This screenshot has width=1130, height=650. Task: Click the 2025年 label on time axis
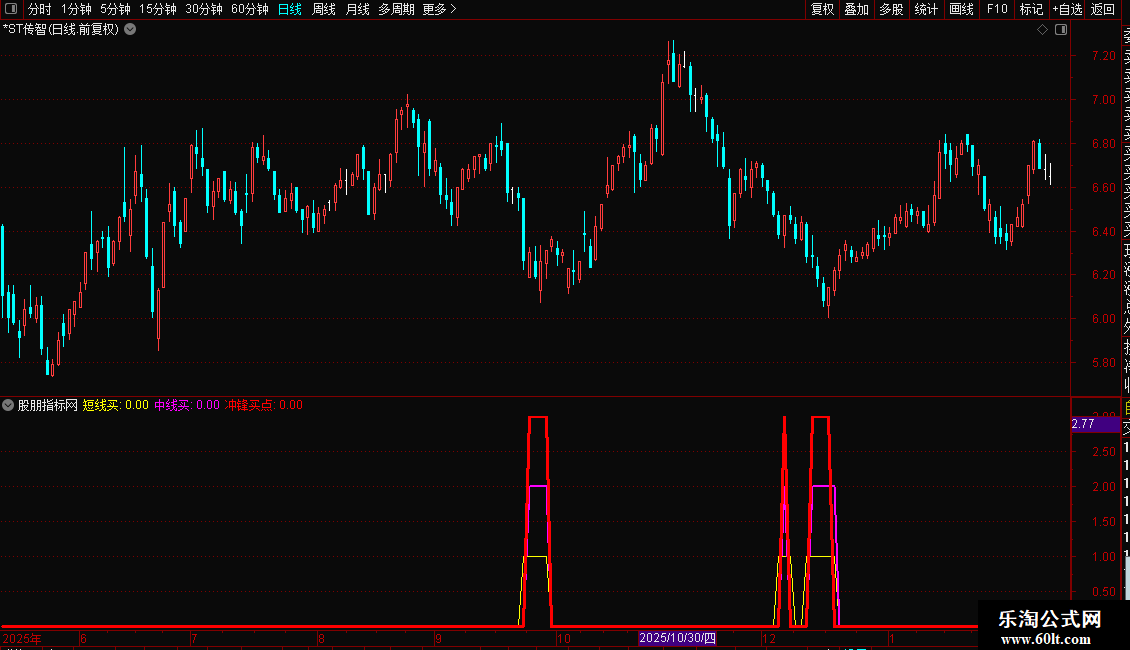(x=22, y=638)
